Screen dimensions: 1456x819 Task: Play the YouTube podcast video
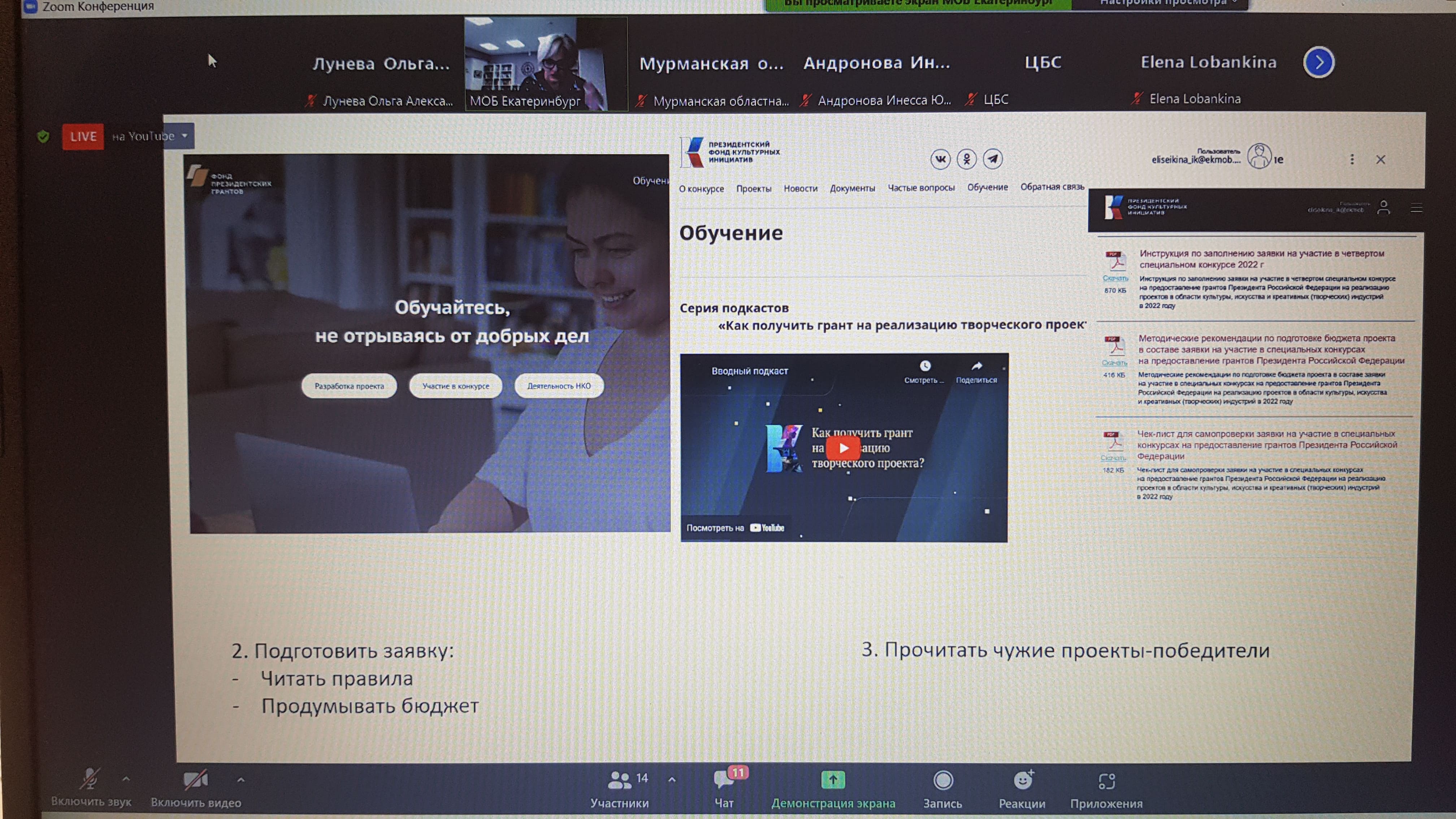click(x=843, y=448)
